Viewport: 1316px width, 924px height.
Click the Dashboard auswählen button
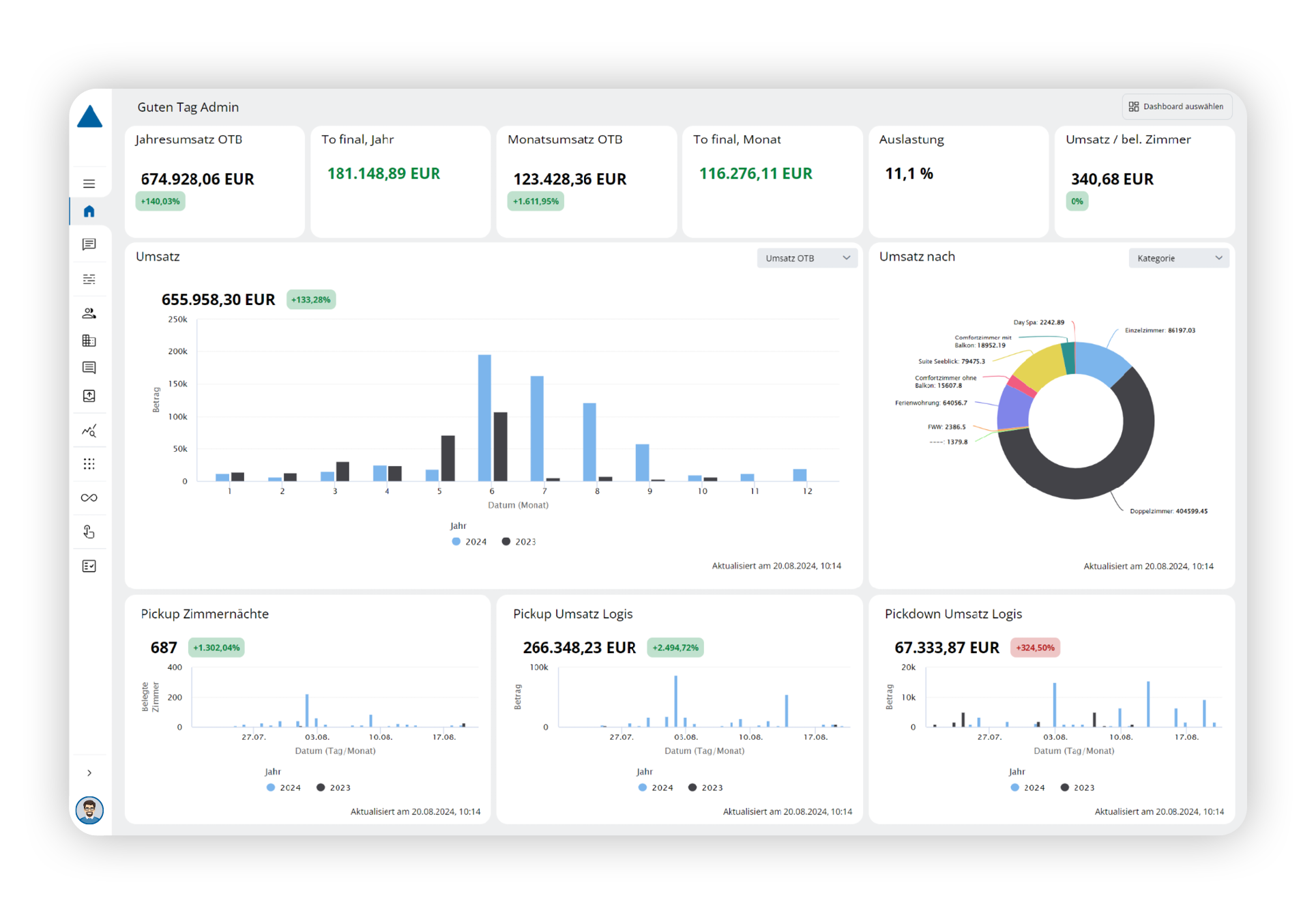pyautogui.click(x=1175, y=106)
